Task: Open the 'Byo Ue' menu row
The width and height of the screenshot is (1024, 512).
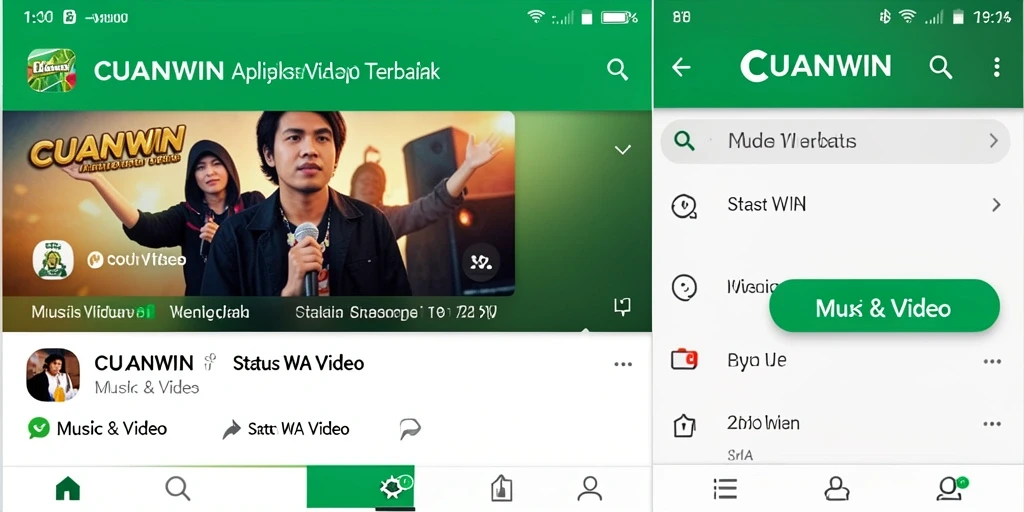Action: click(x=836, y=360)
